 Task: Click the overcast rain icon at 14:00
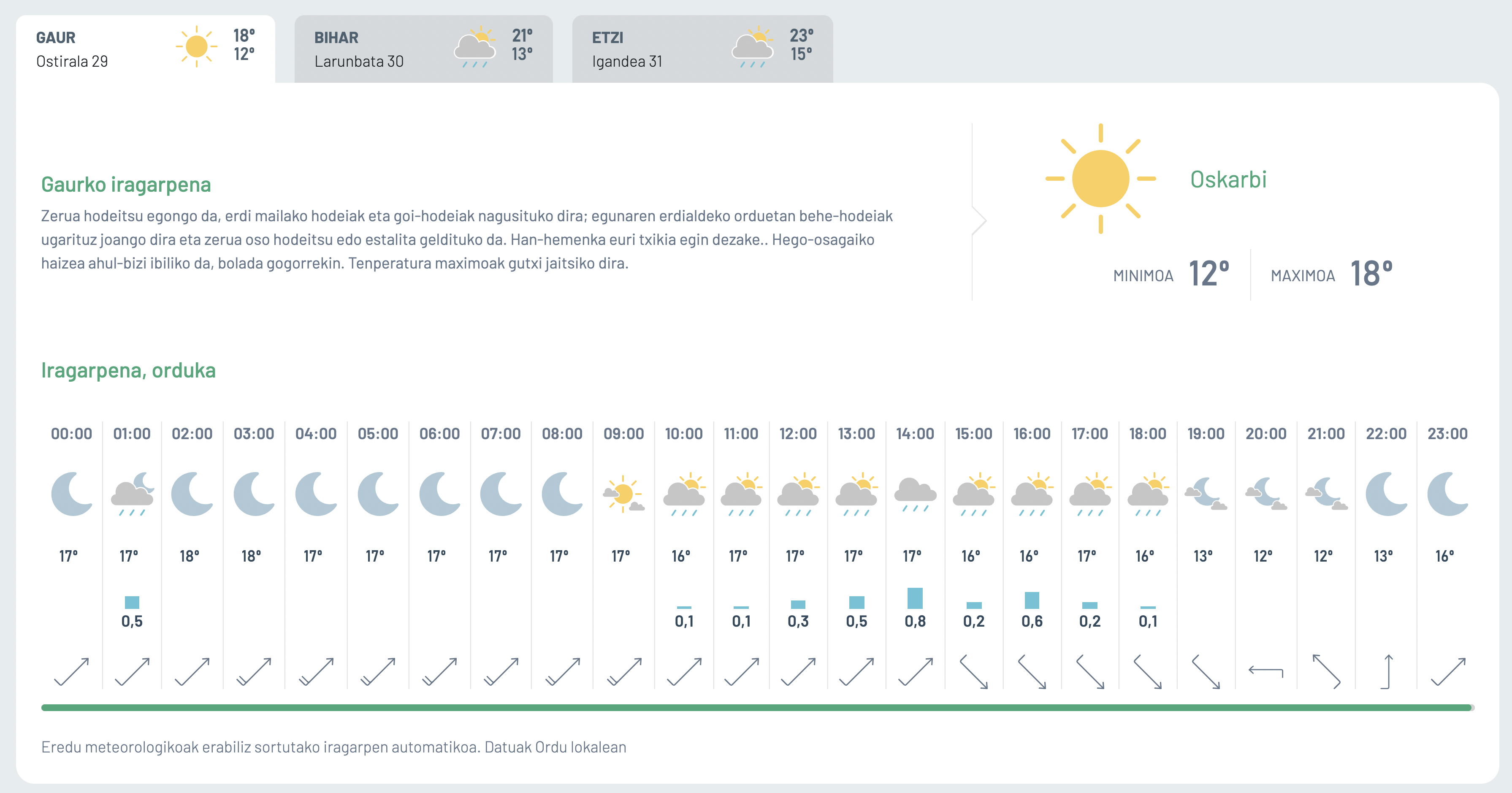point(915,495)
